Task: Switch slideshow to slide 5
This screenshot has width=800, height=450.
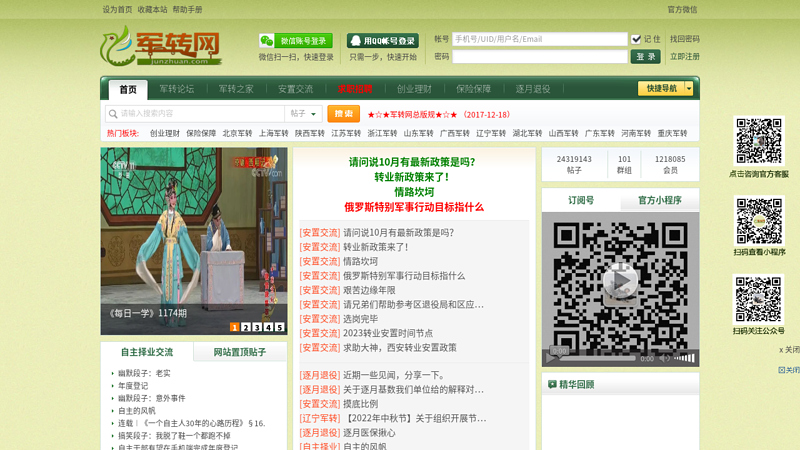Action: coord(280,327)
